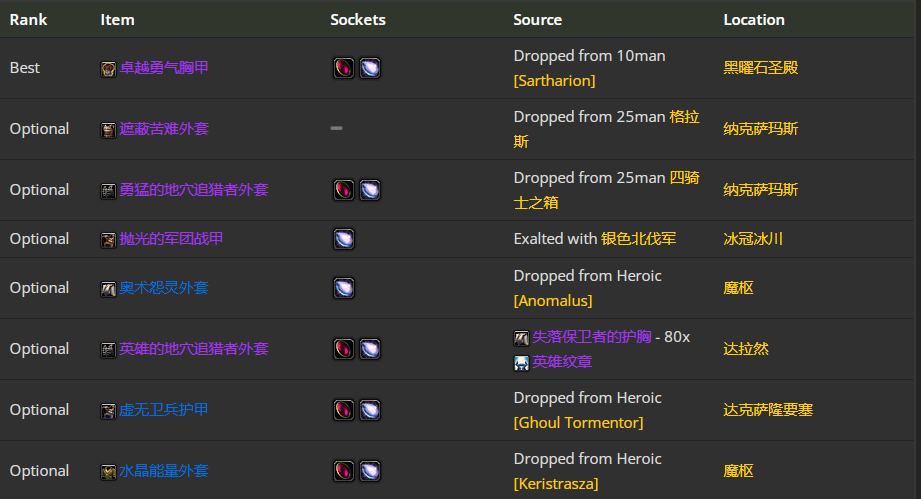Open the [Sartharion] source link

554,80
